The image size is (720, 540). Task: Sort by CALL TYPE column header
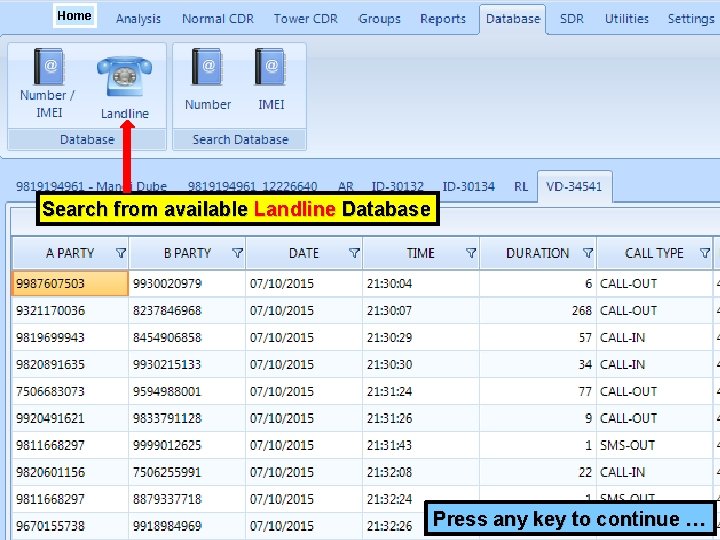pos(654,253)
